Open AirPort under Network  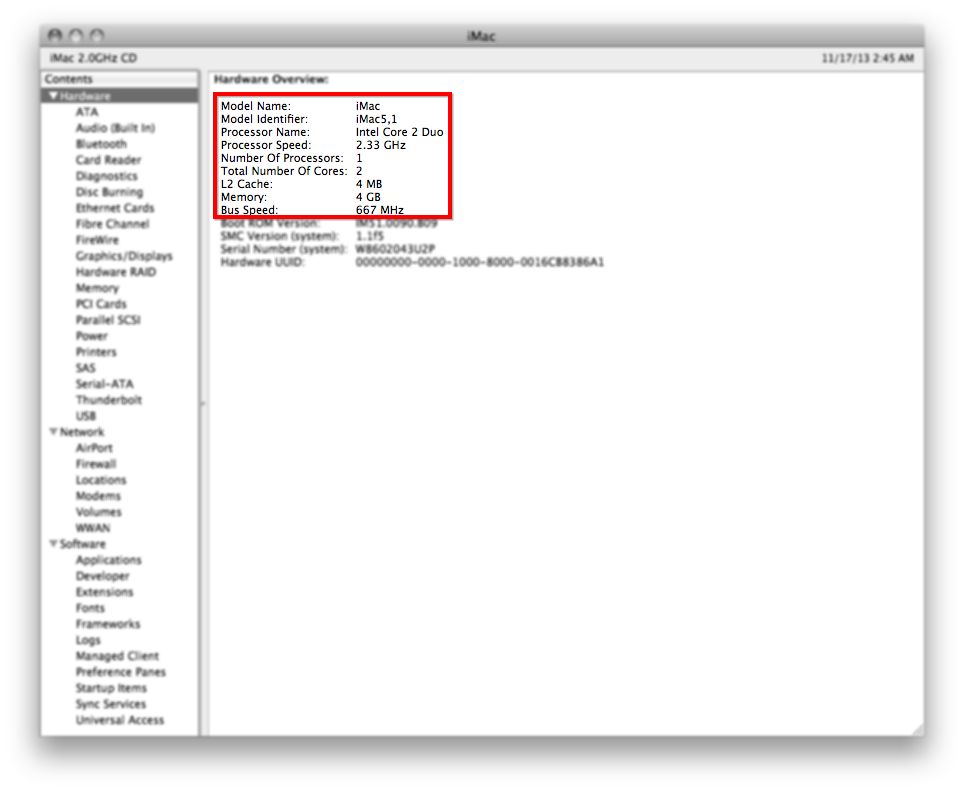coord(94,447)
